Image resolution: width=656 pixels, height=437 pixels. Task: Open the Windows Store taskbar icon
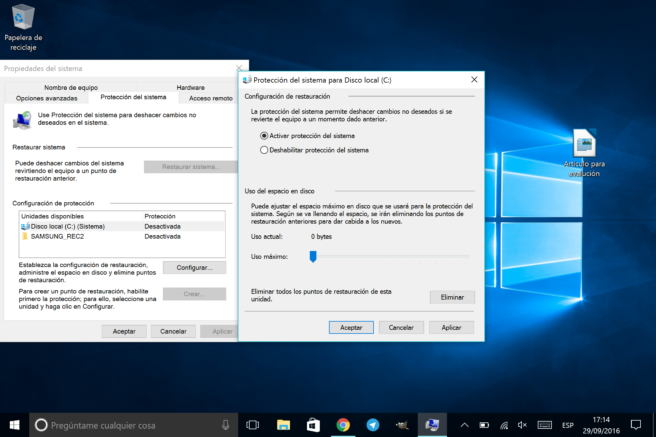(x=313, y=425)
